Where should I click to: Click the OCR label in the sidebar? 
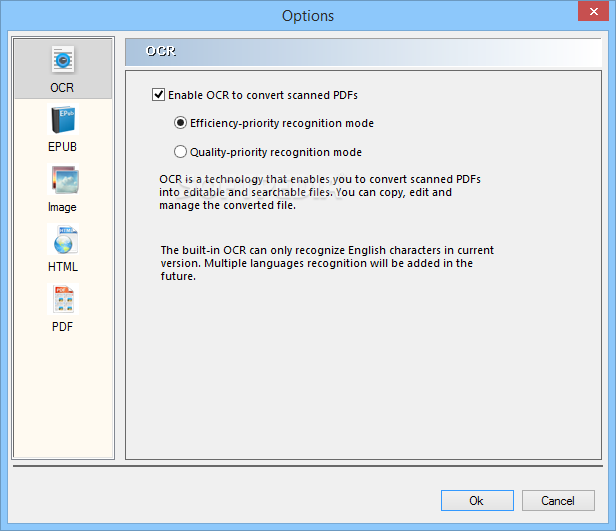pos(62,87)
